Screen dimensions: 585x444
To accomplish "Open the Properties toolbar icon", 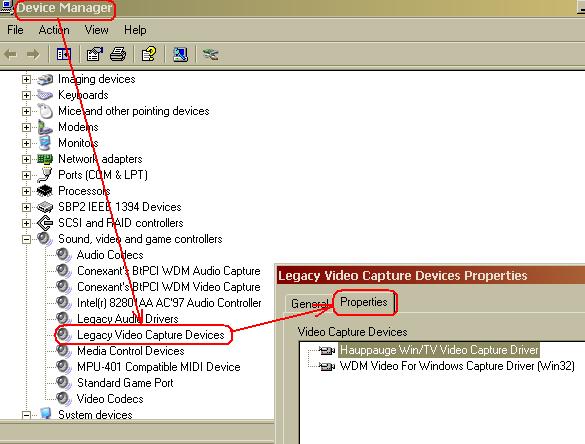I will [x=95, y=54].
